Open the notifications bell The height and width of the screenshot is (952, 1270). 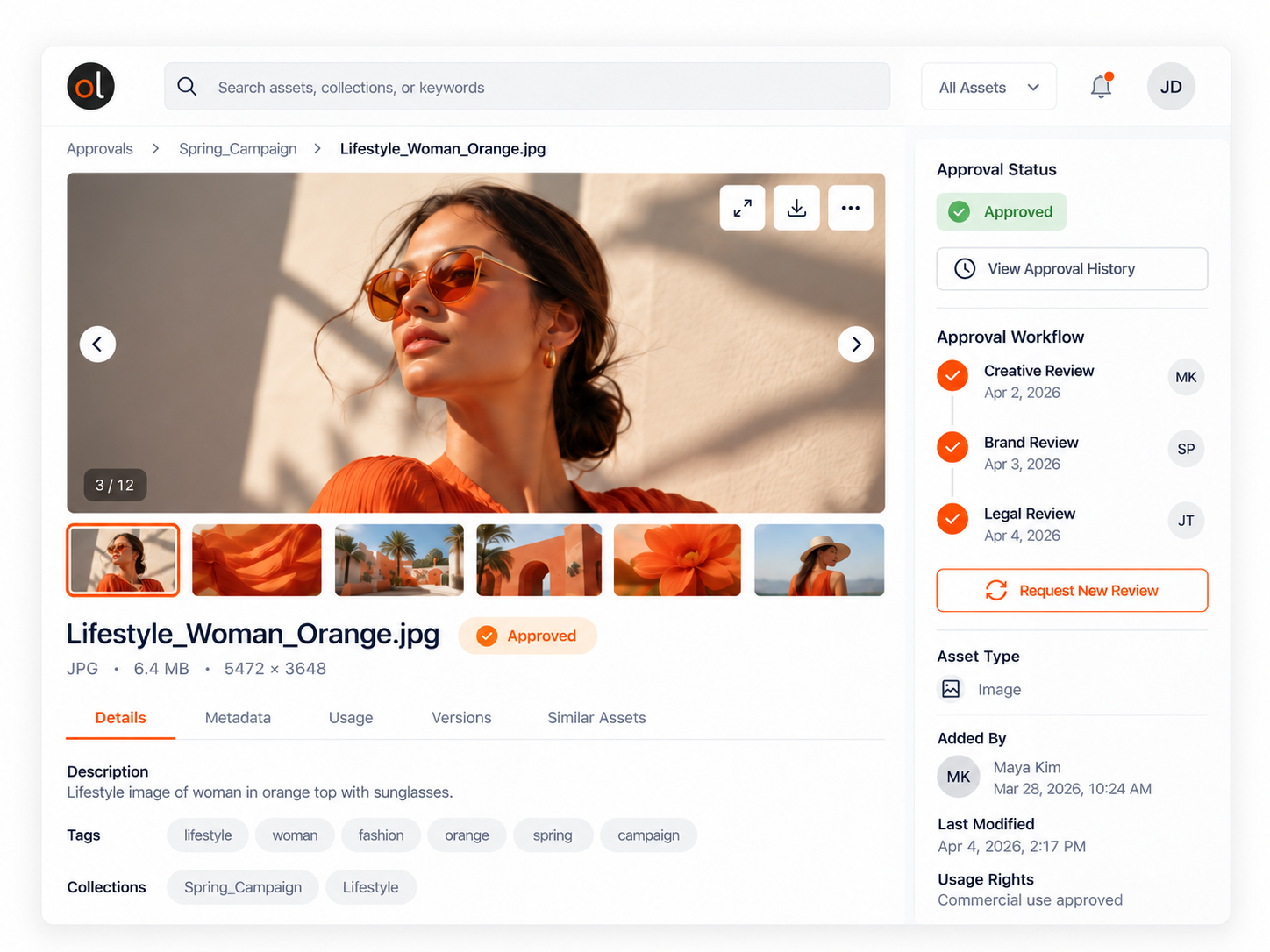pyautogui.click(x=1102, y=86)
